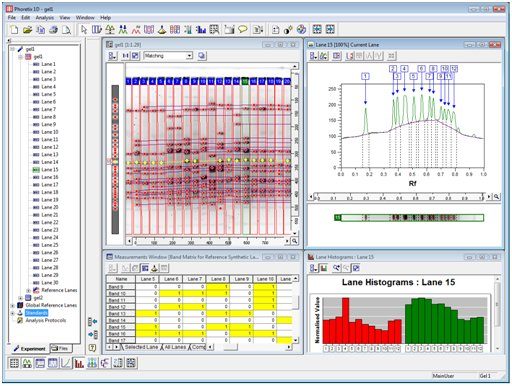Screen dimensions: 512x386
Task: Select the arrow pointer tool
Action: [x=84, y=30]
